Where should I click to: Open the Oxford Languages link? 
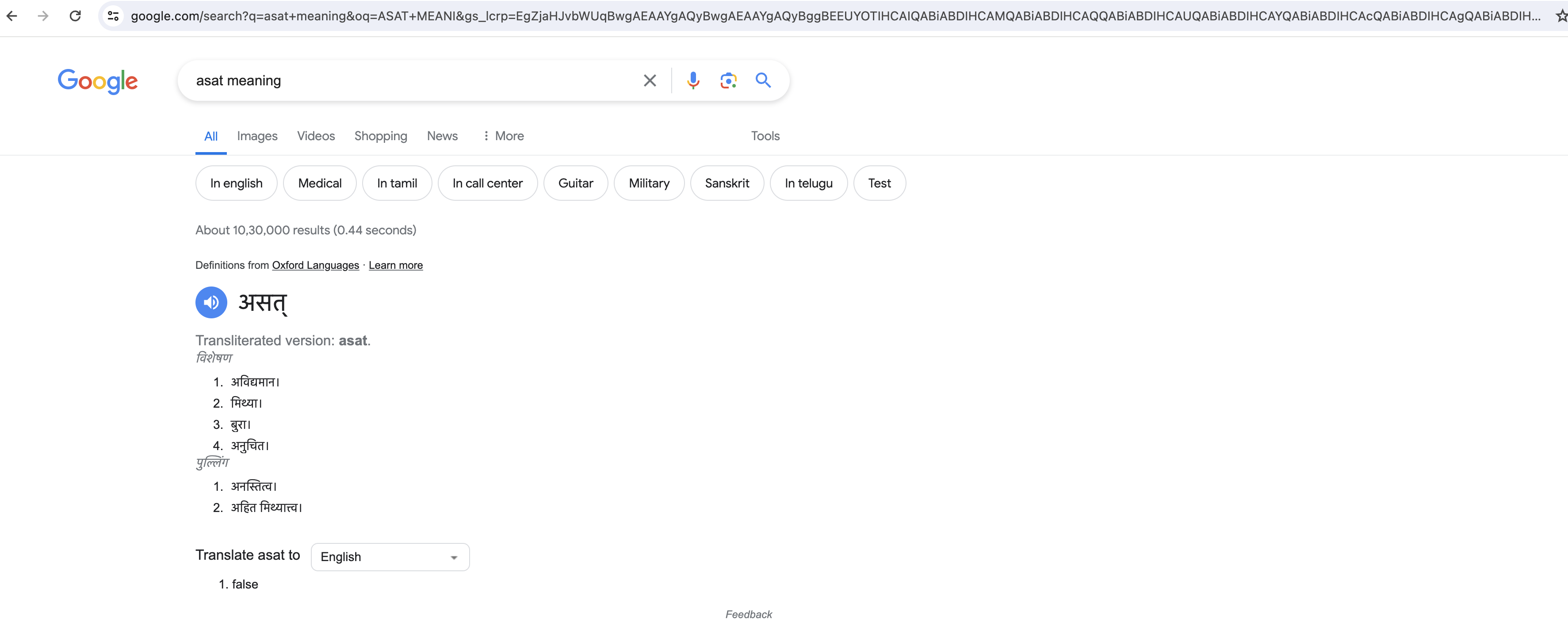click(315, 265)
